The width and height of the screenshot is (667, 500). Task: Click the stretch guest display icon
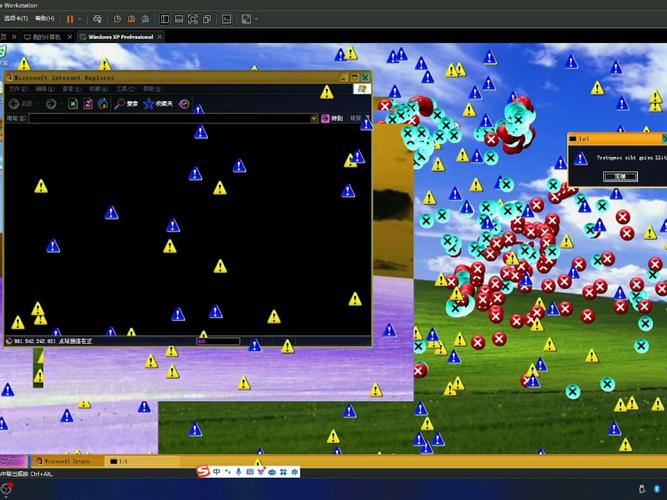click(x=246, y=19)
